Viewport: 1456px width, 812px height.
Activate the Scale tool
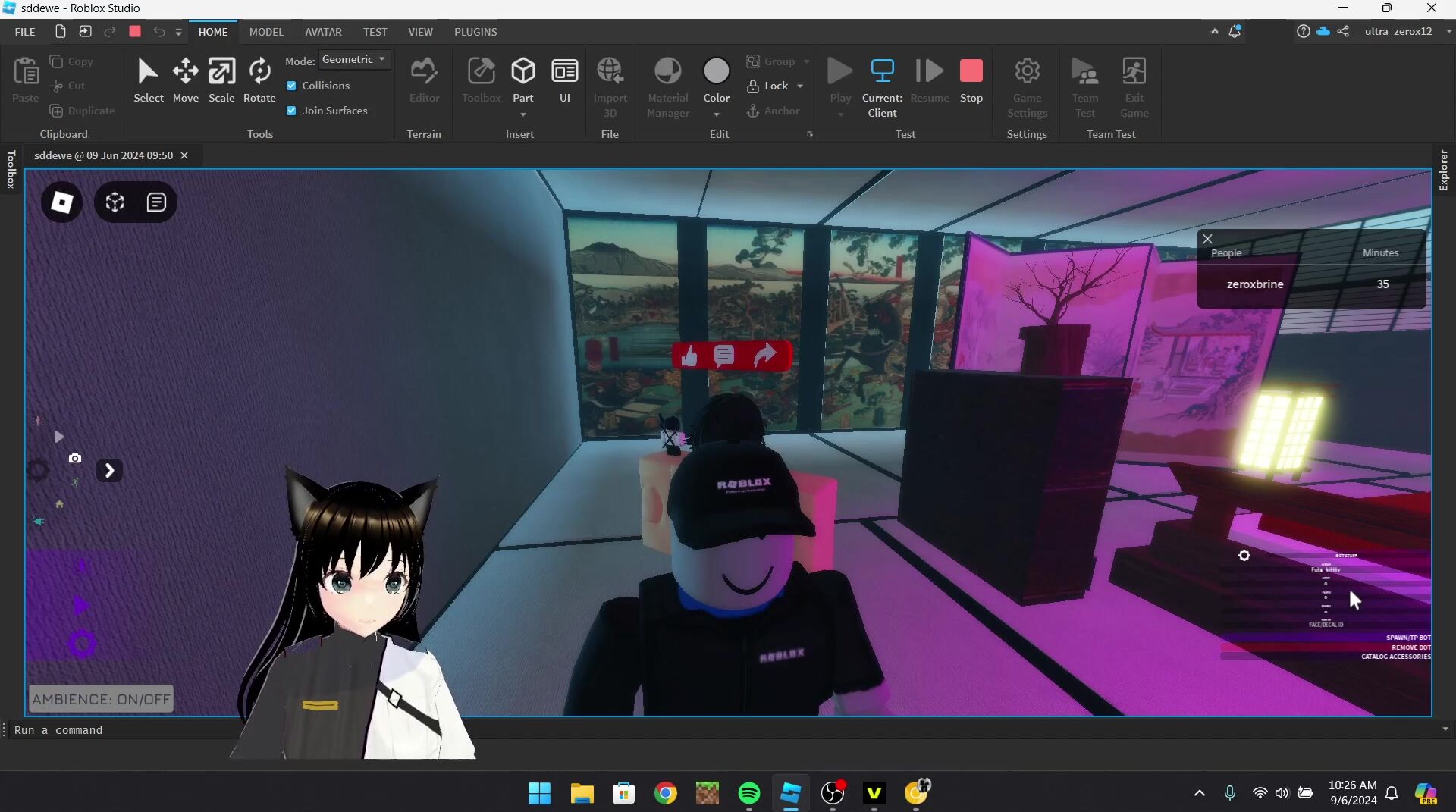point(221,80)
